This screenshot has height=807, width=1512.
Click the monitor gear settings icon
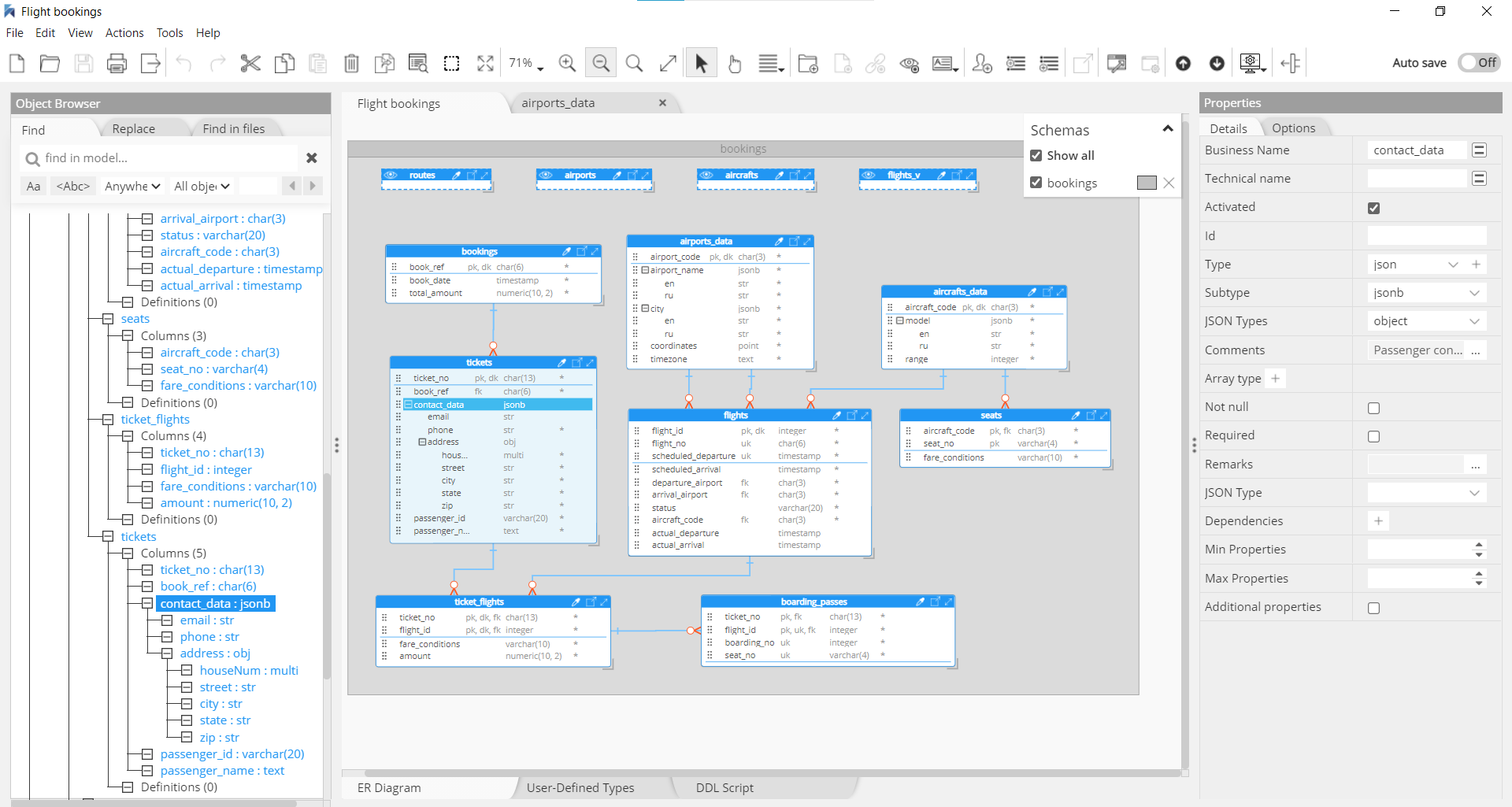[x=1251, y=63]
